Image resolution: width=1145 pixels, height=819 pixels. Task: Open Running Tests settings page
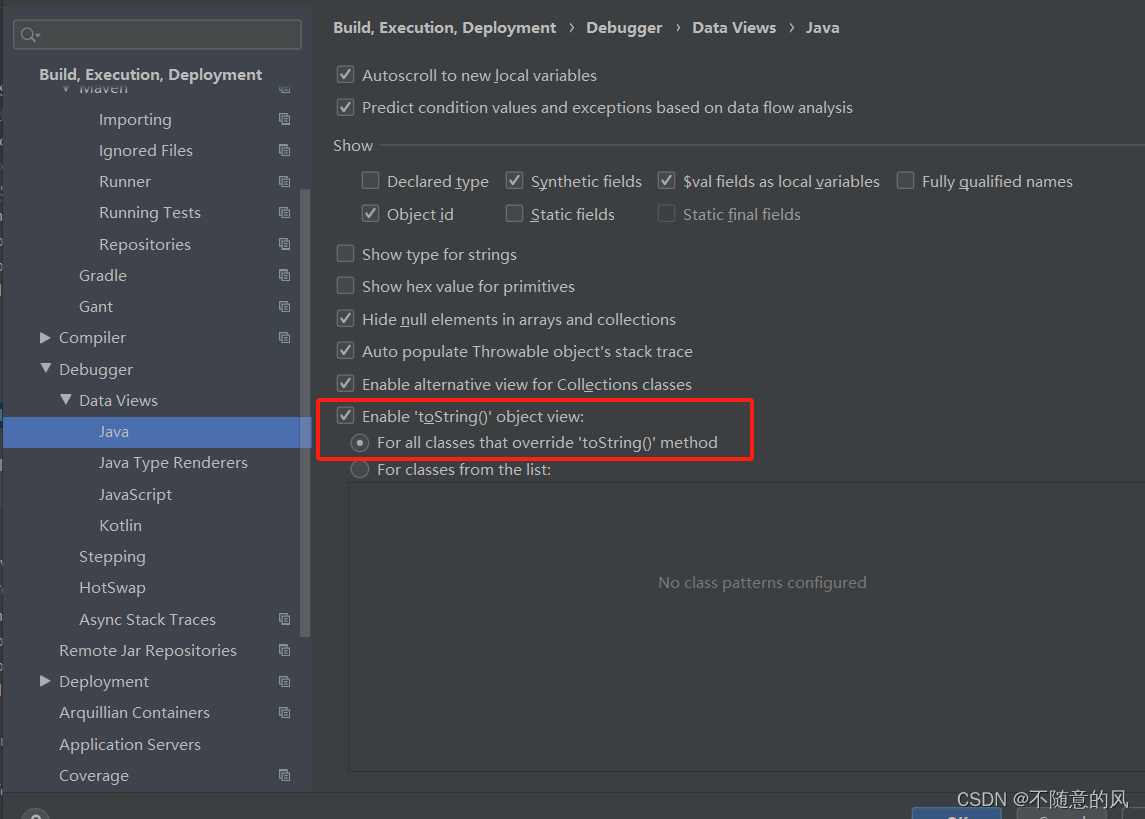click(150, 212)
